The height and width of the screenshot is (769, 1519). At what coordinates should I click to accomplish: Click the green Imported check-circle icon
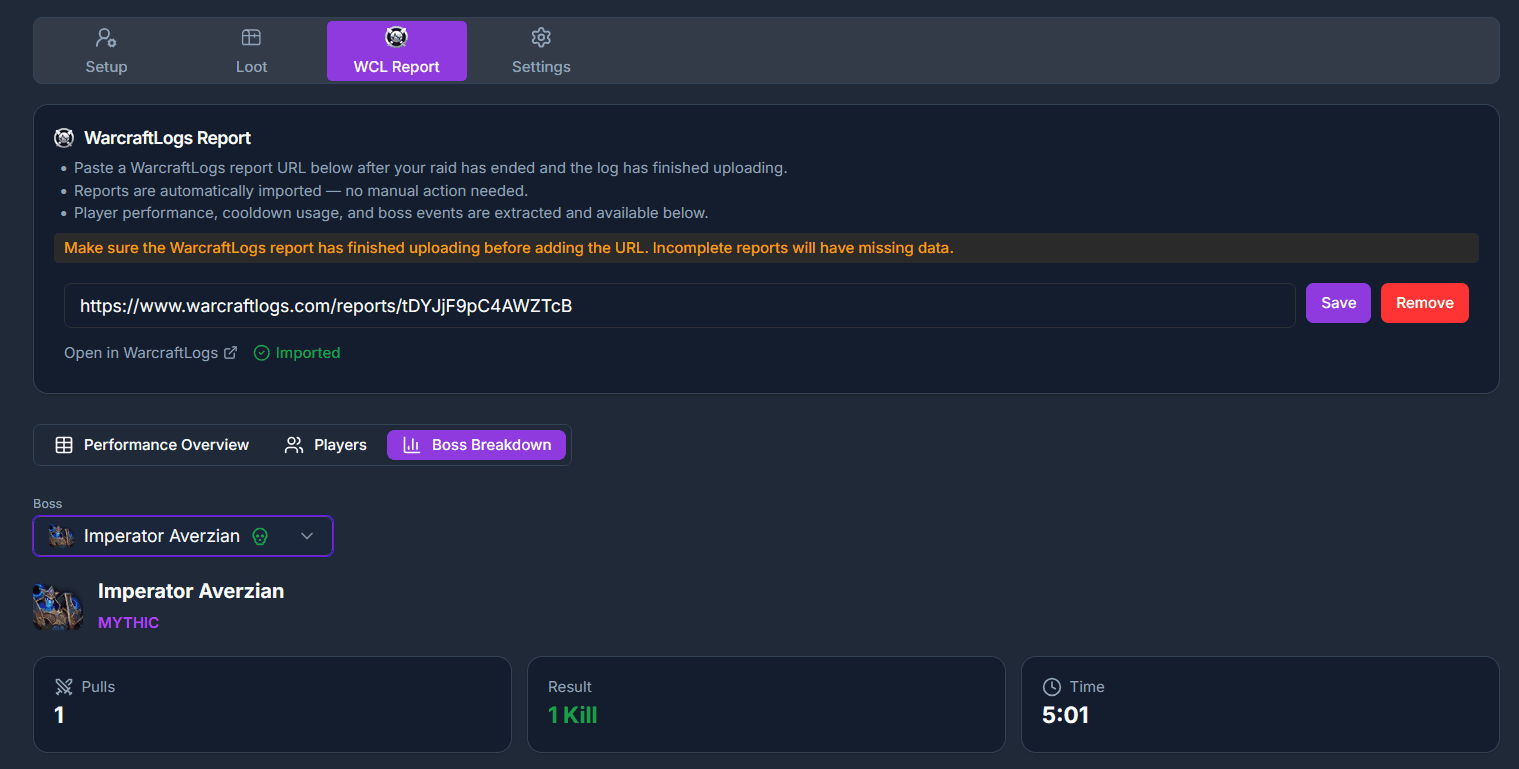click(x=262, y=353)
